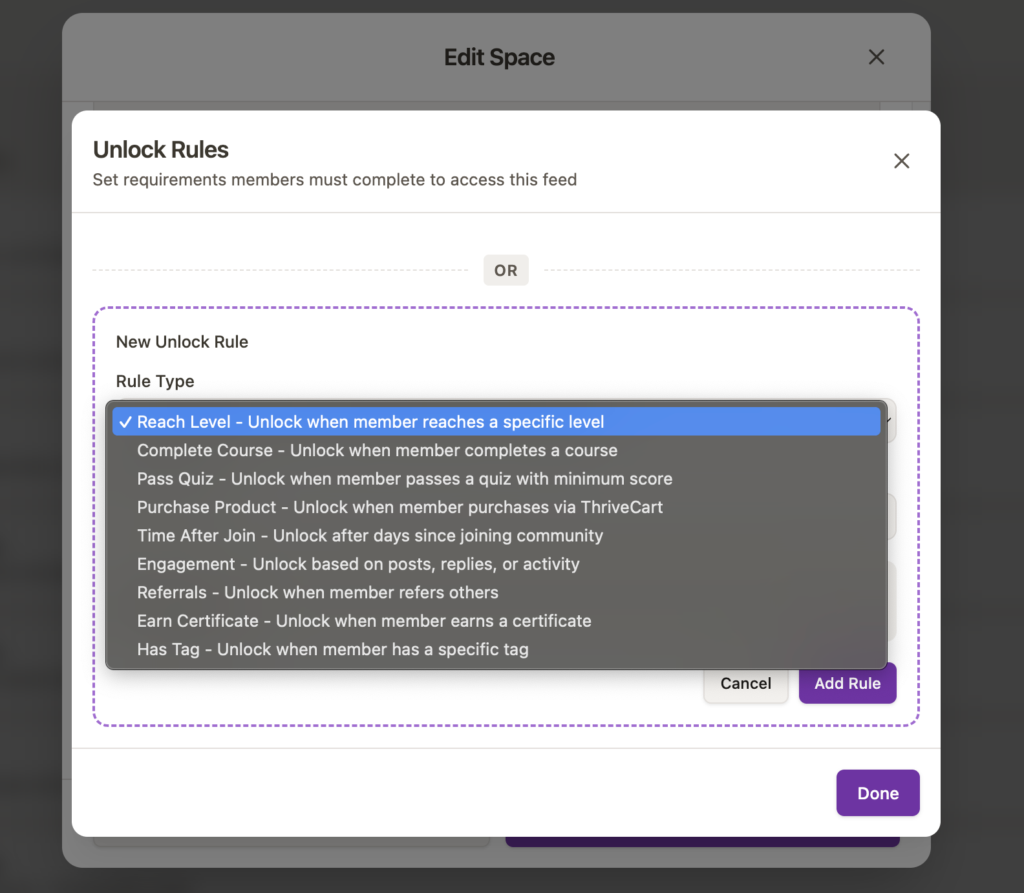Image resolution: width=1024 pixels, height=893 pixels.
Task: Choose Complete Course from the rule list
Action: point(377,450)
